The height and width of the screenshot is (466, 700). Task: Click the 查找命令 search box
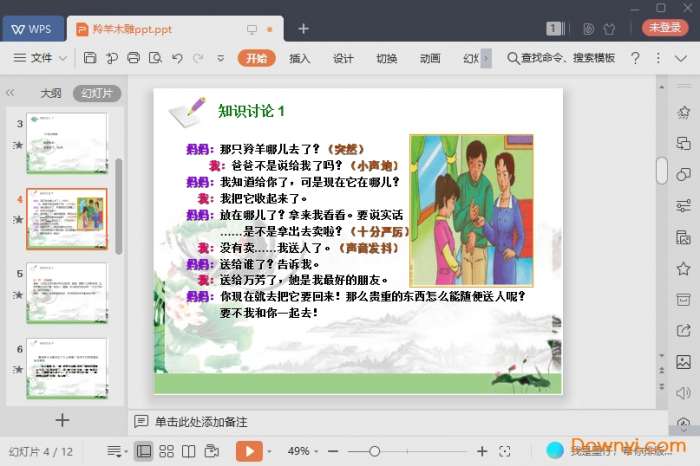pyautogui.click(x=561, y=58)
